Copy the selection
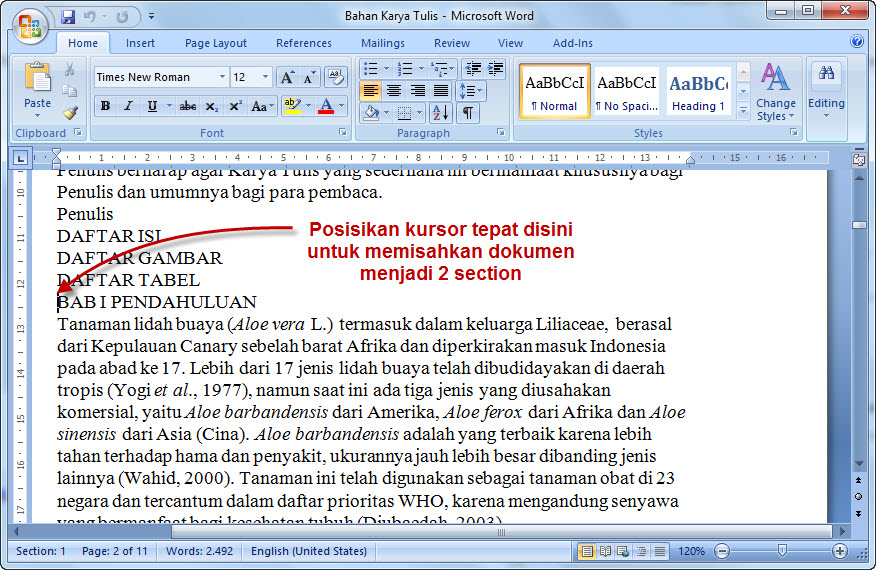This screenshot has width=876, height=570. click(x=69, y=91)
